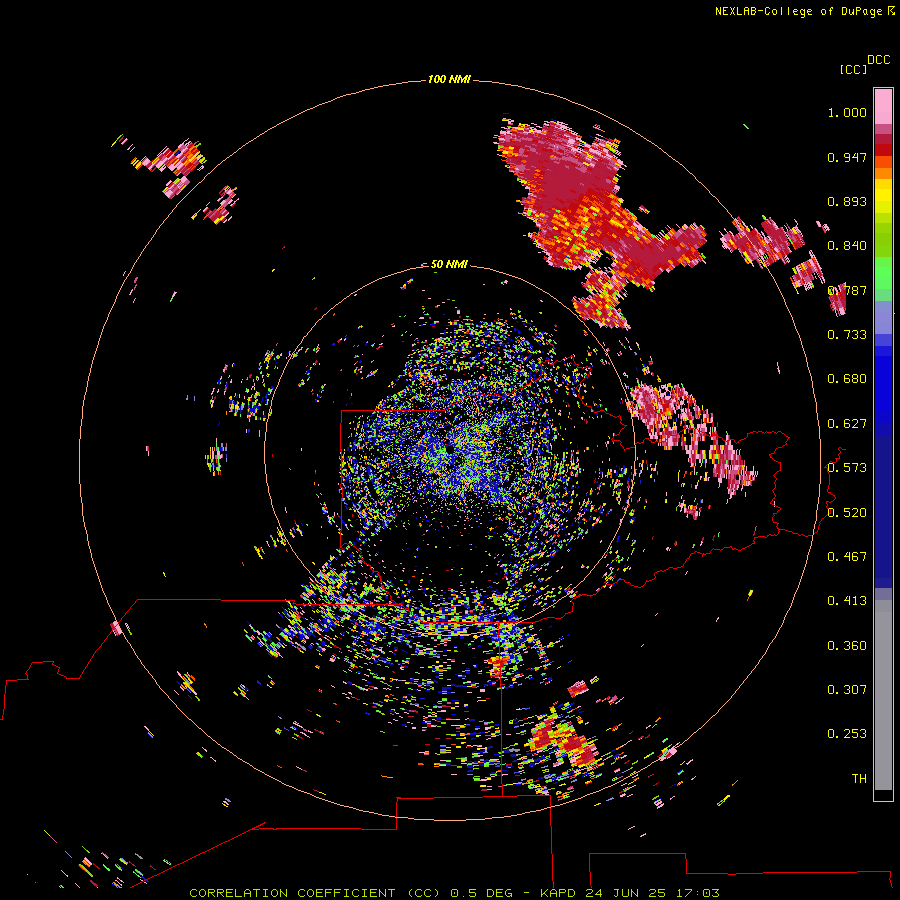The height and width of the screenshot is (900, 900).
Task: Click the KAPD station identifier
Action: pyautogui.click(x=557, y=893)
